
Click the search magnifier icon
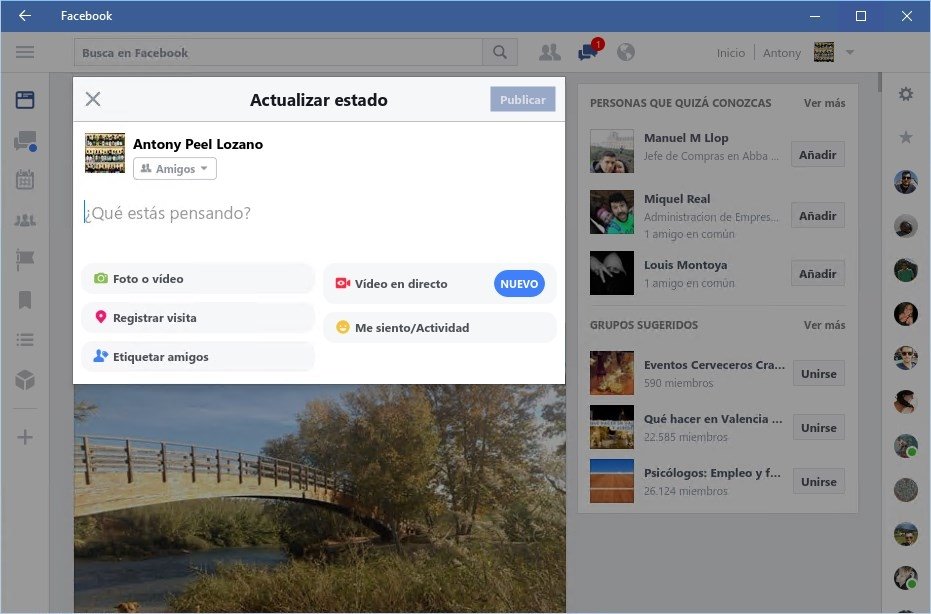(x=500, y=52)
